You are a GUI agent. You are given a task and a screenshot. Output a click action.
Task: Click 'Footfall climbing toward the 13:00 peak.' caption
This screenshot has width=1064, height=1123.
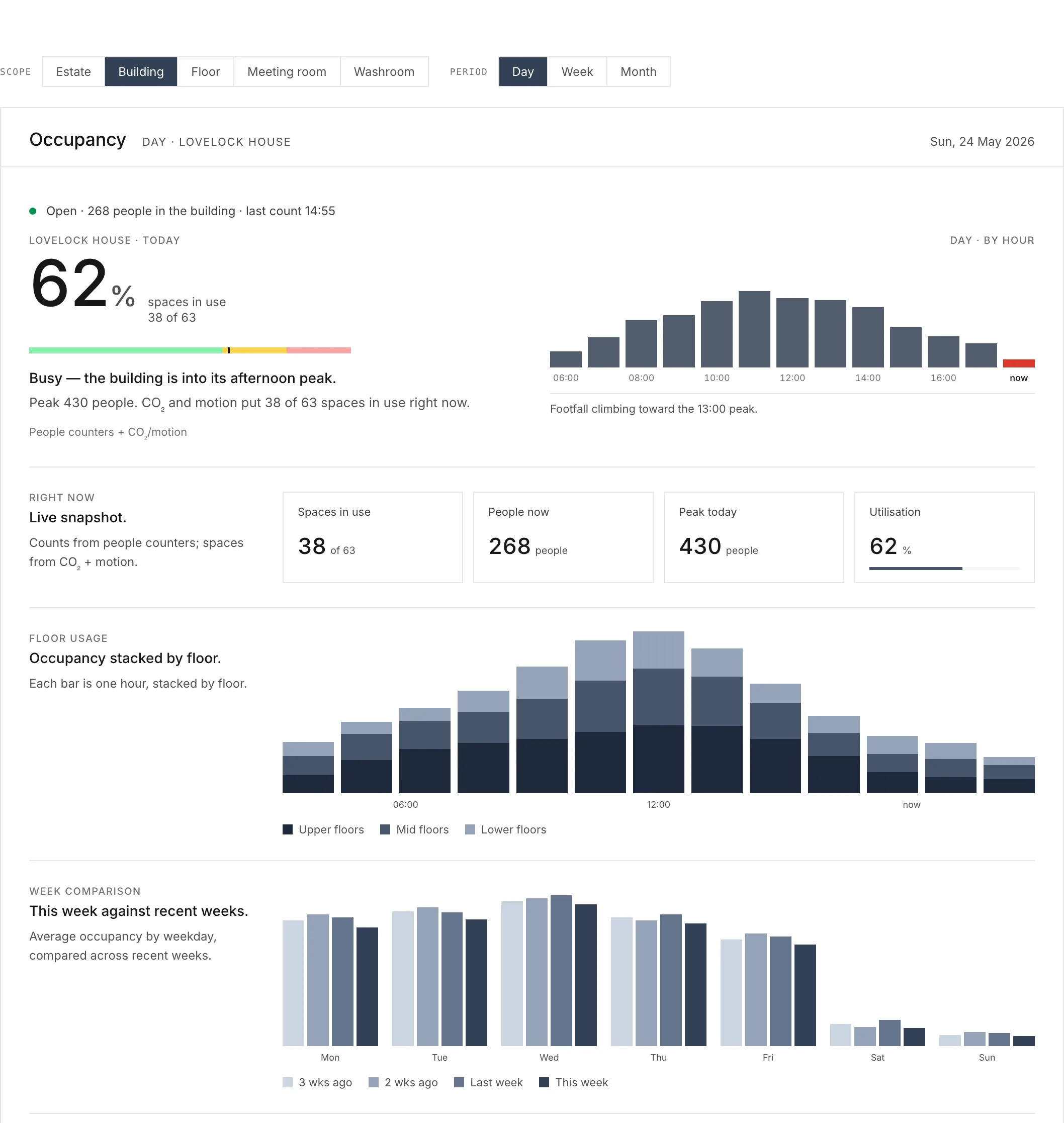click(x=653, y=409)
